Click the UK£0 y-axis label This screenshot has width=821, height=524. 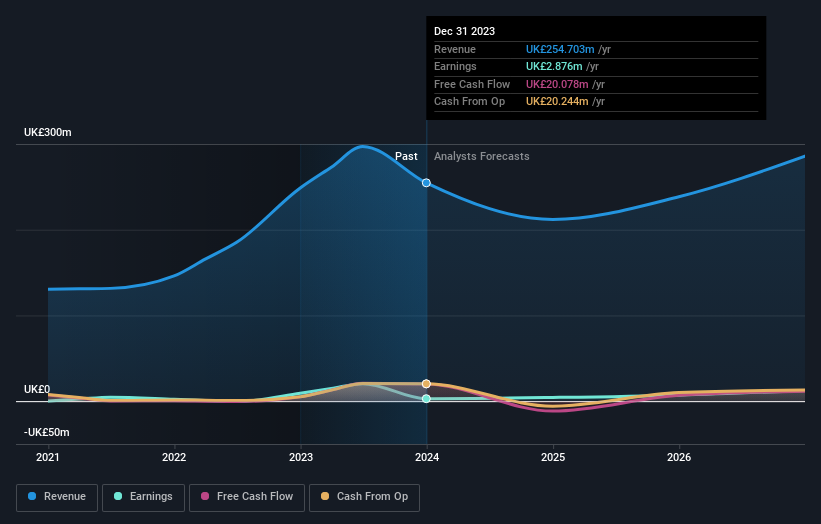coord(37,389)
